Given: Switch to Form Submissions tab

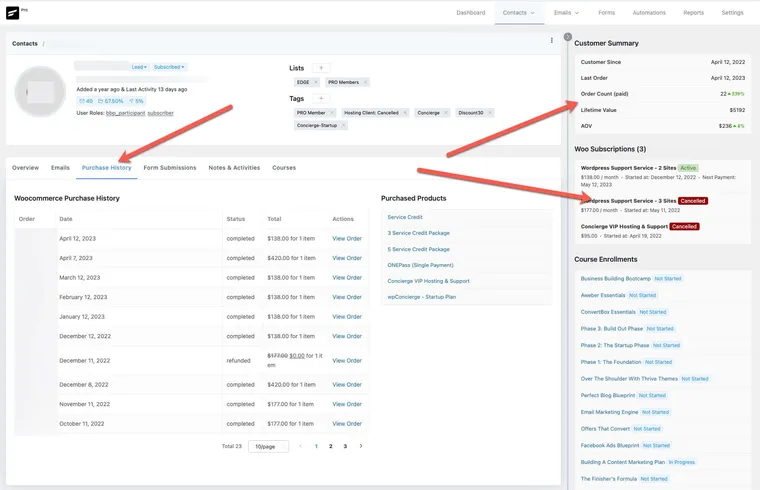Looking at the screenshot, I should (x=170, y=168).
